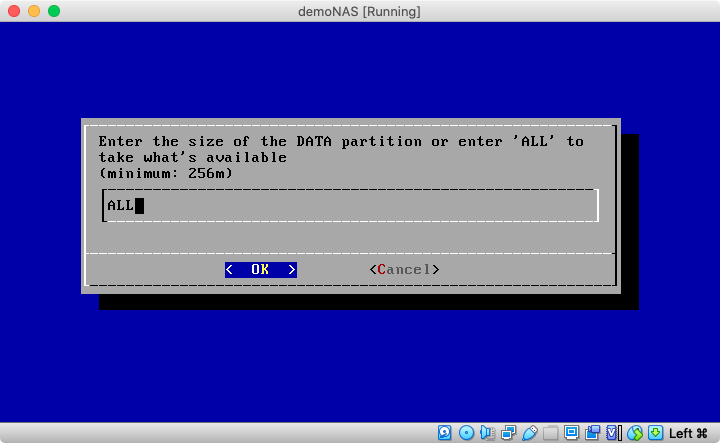720x443 pixels.
Task: Choose Cancel in the partition dialog
Action: click(x=404, y=269)
